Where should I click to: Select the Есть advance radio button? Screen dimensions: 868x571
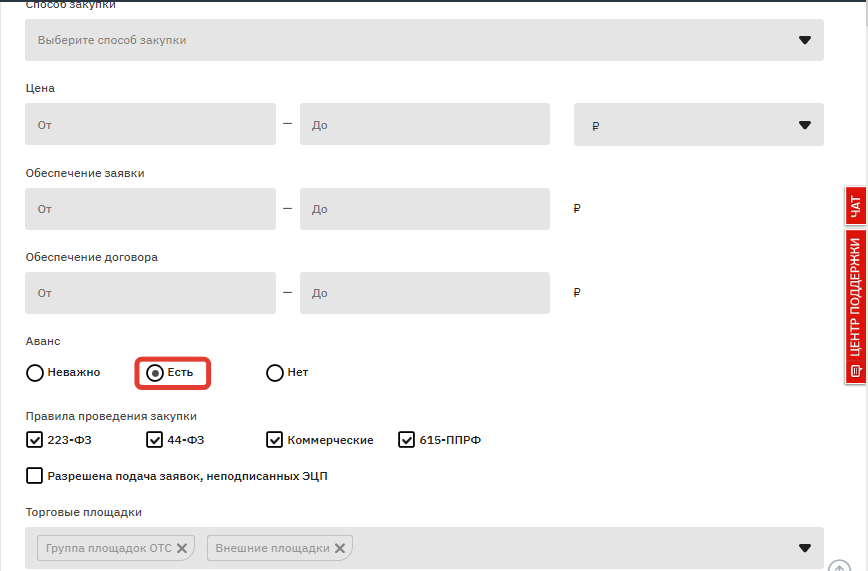155,373
